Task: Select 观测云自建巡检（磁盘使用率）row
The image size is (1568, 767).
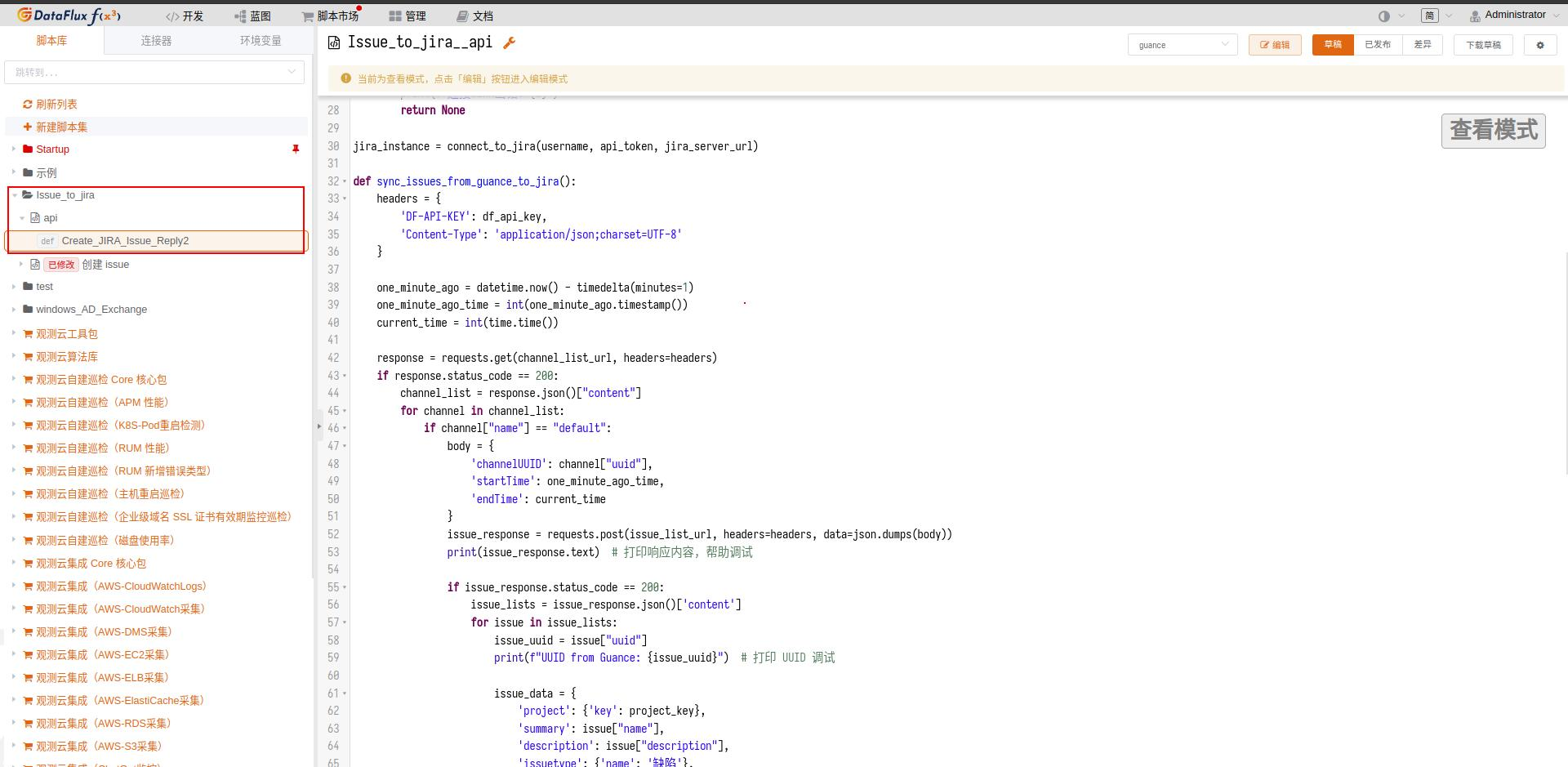Action: (158, 541)
